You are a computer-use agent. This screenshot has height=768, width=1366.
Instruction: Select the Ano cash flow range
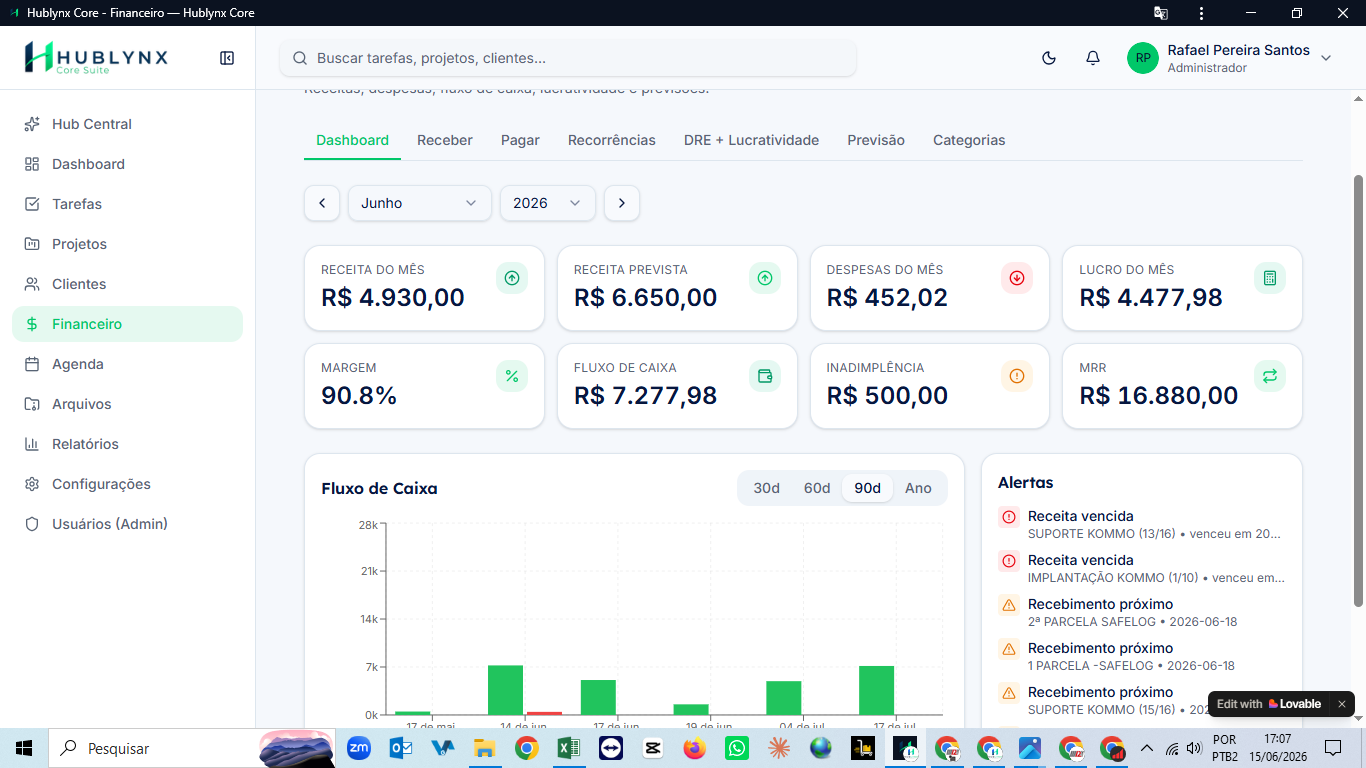point(918,488)
